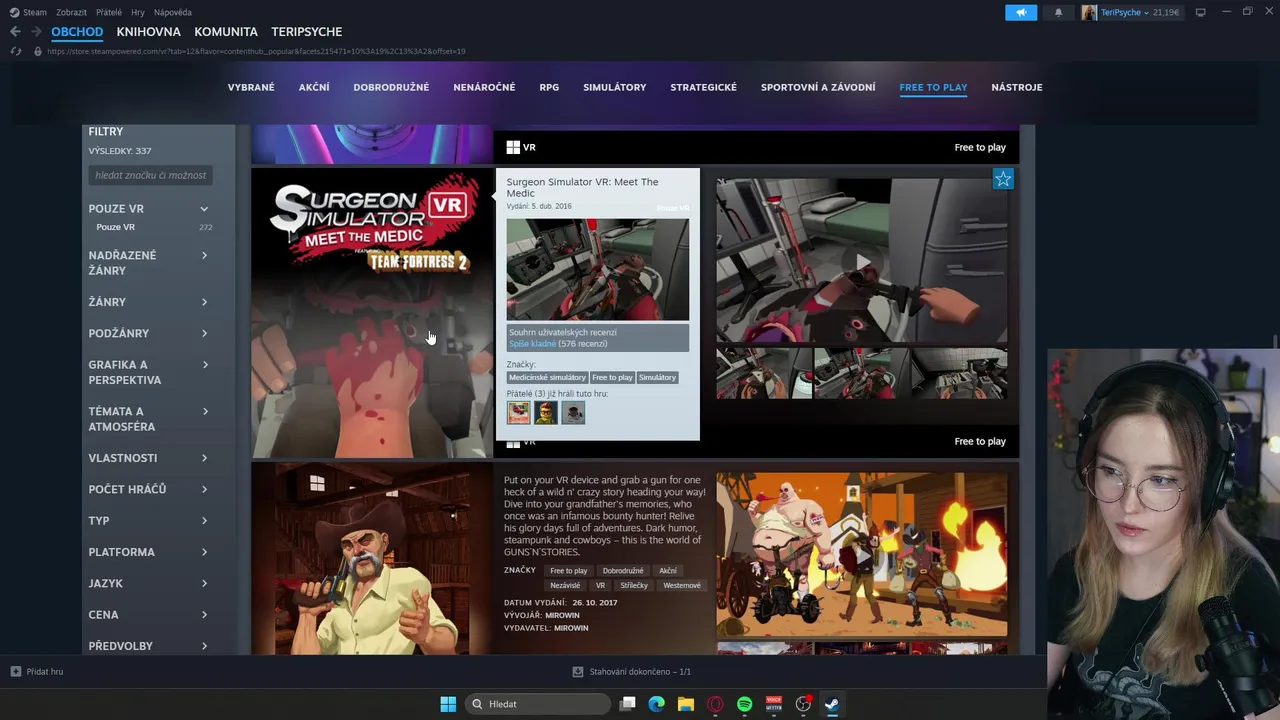Click in the hledat značku filter search field

[150, 175]
